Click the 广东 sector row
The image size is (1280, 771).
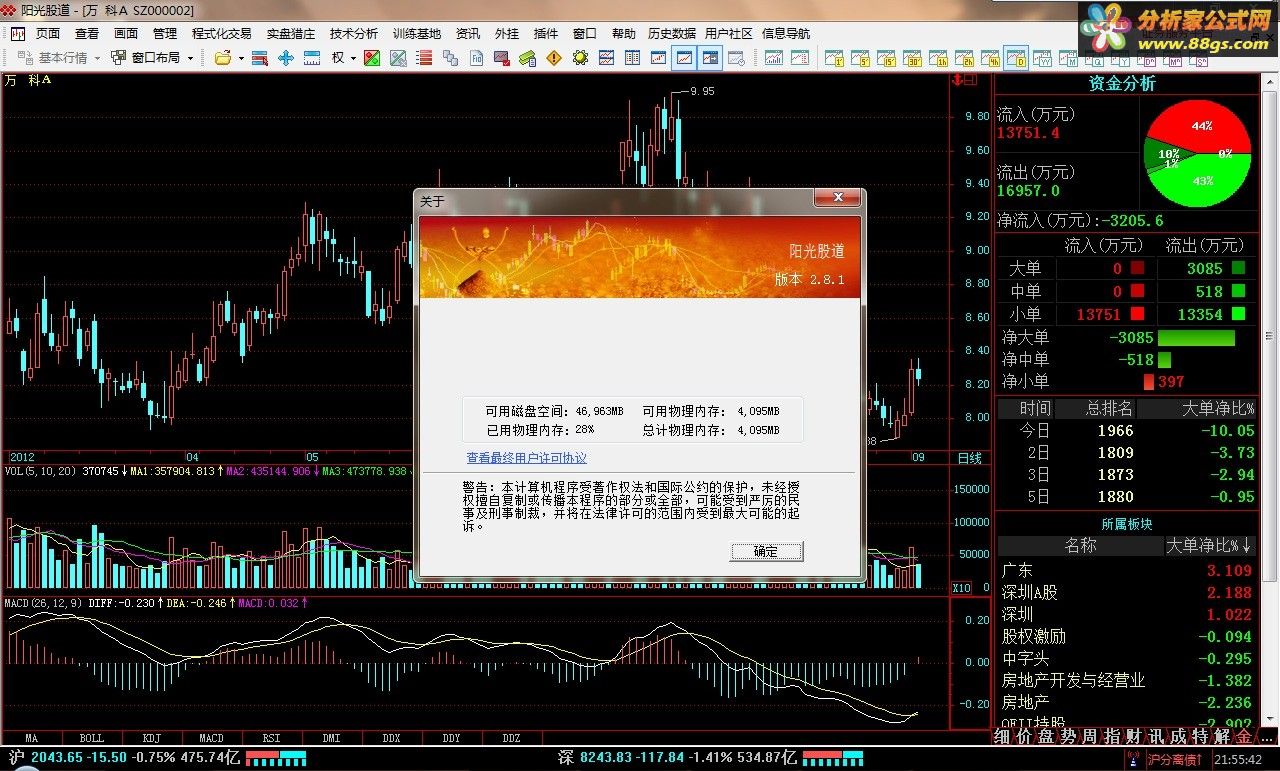click(1128, 570)
